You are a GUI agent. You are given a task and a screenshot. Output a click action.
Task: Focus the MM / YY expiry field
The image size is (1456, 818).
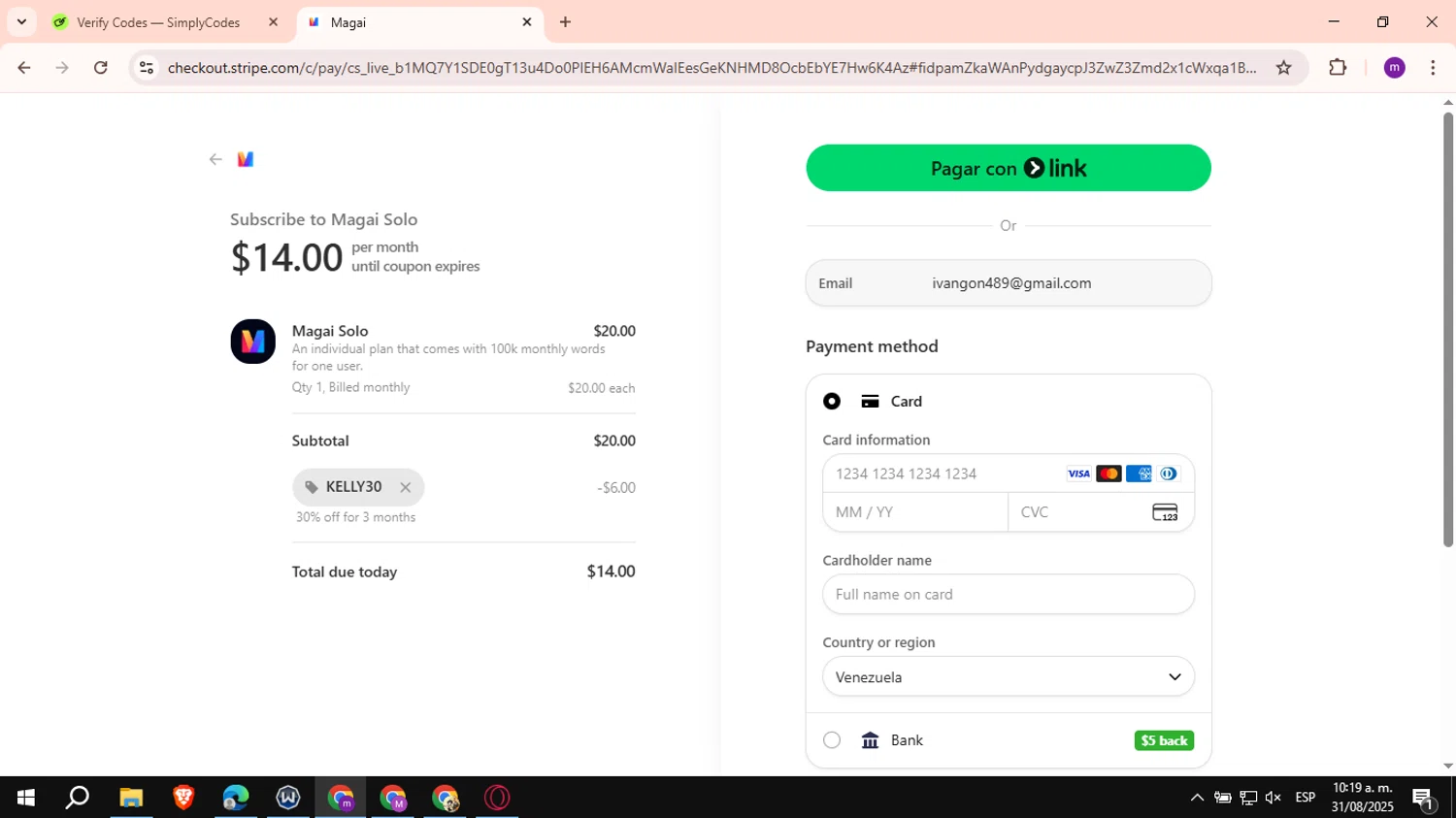click(x=915, y=512)
